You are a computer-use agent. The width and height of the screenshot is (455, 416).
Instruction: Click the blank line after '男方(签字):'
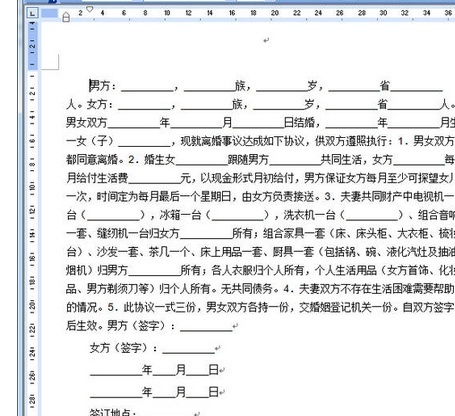(206, 327)
